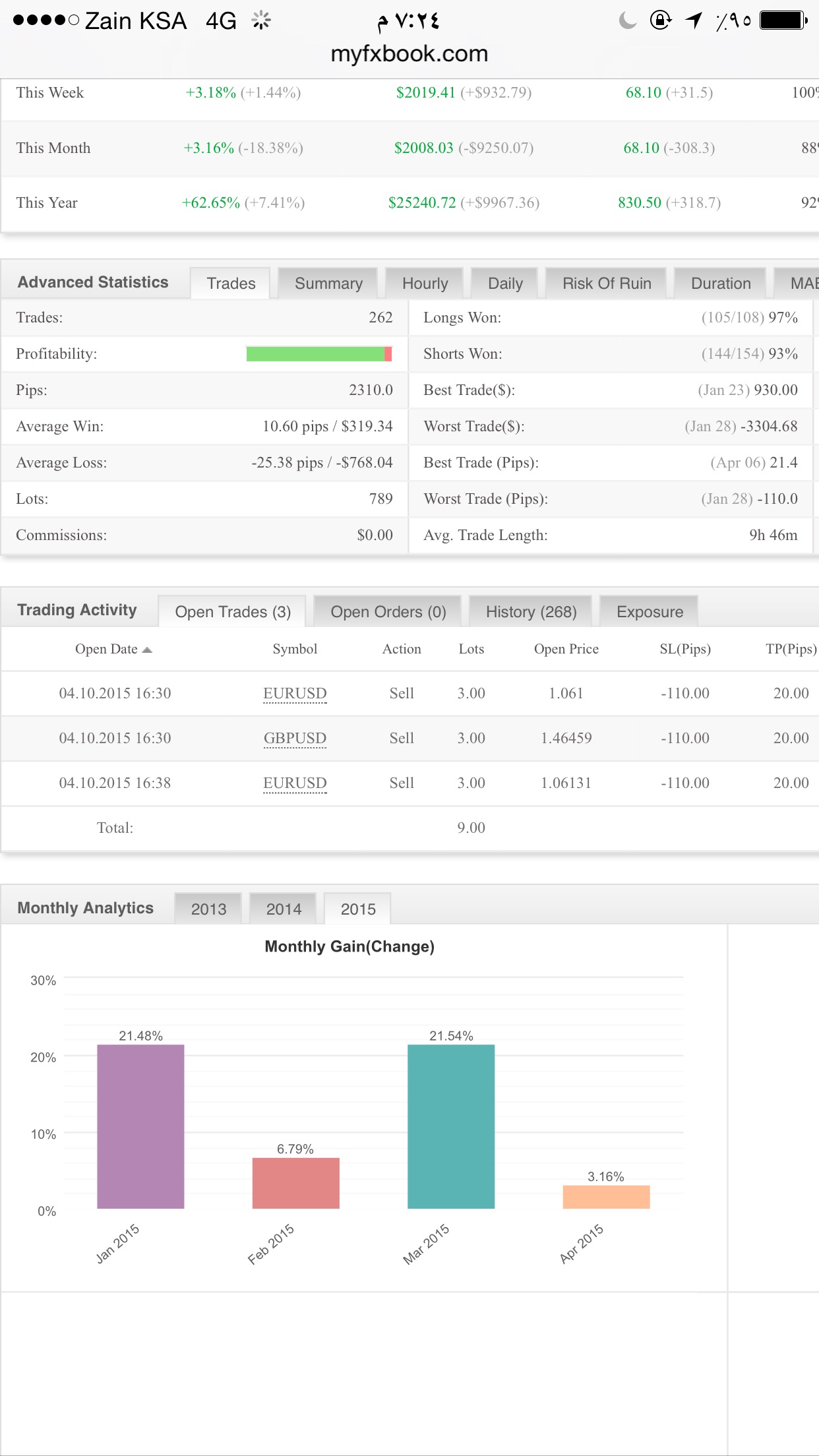The image size is (819, 1456).
Task: Tap the Do Not Disturb moon icon
Action: tap(628, 20)
